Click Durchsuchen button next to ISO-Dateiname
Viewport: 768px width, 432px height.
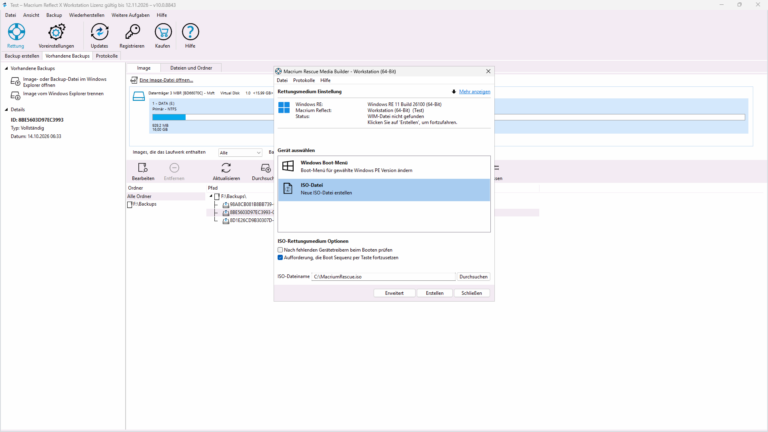474,277
